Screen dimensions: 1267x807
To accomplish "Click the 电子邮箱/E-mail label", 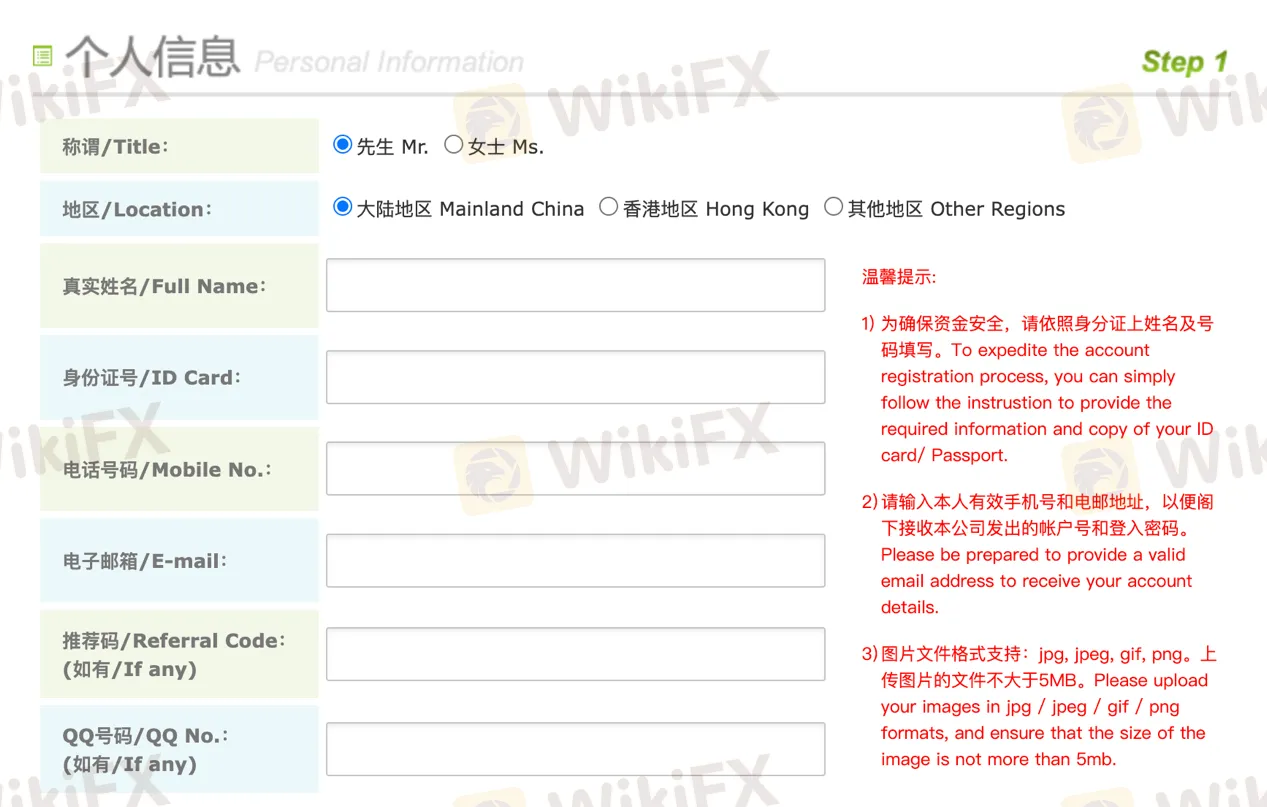I will 145,561.
